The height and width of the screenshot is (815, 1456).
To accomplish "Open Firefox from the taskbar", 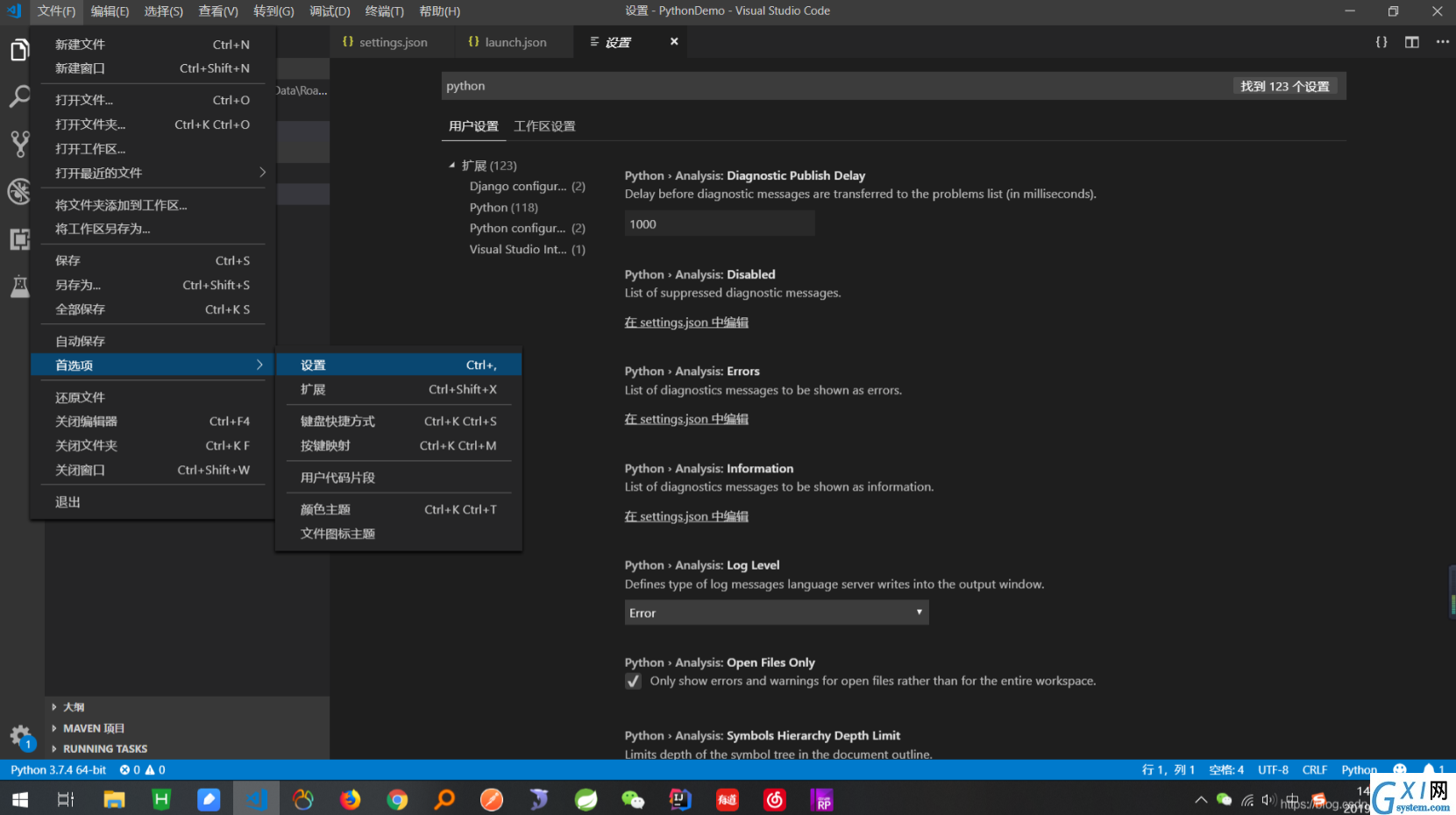I will point(350,799).
